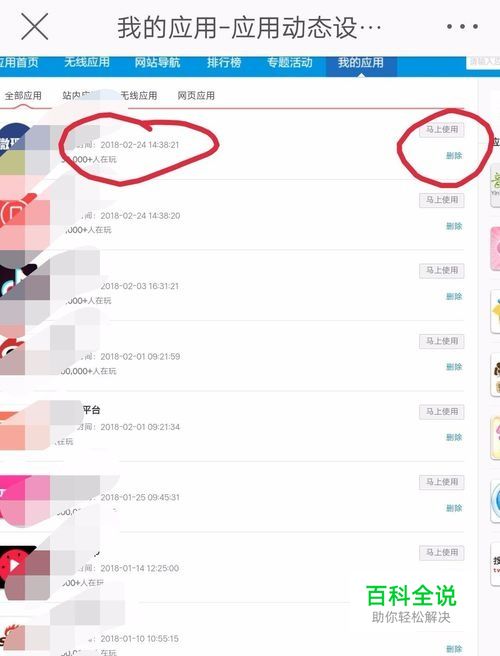
Task: Open the pink sidebar app thumbnail
Action: [495, 249]
